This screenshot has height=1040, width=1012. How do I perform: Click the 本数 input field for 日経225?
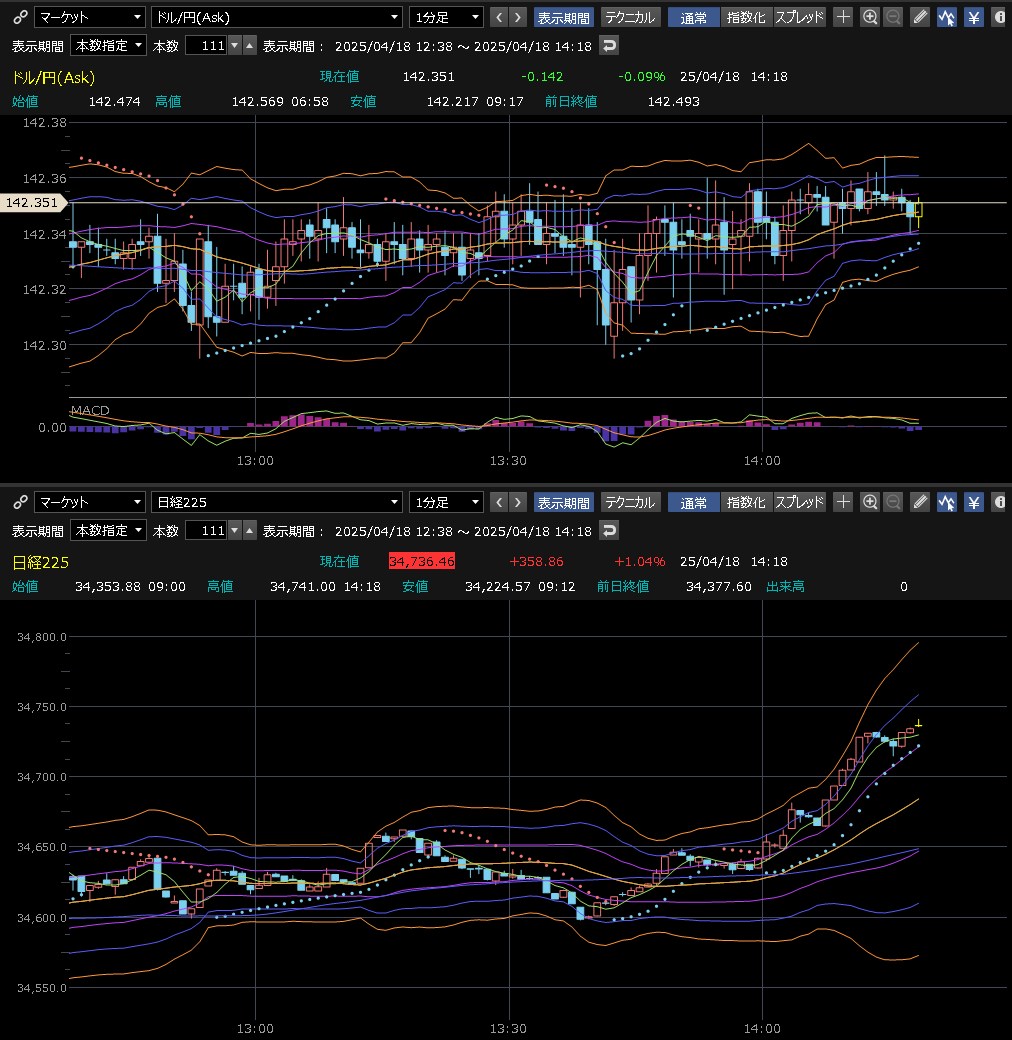(x=206, y=531)
